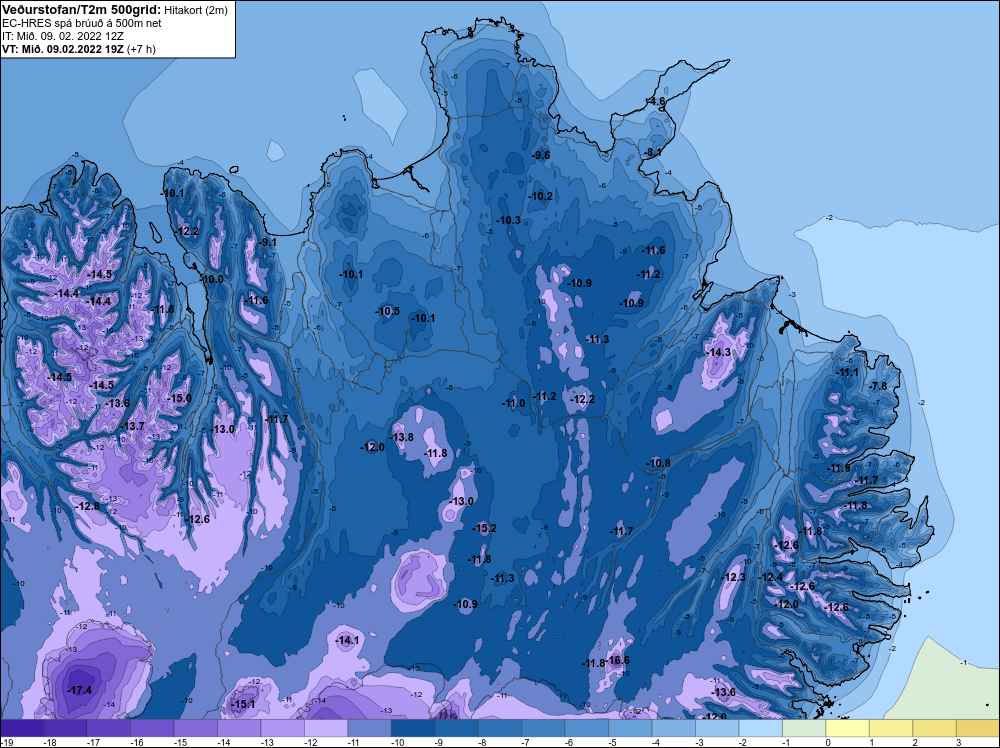Select the -13.8 temperature label
The image size is (1000, 748).
tap(401, 437)
